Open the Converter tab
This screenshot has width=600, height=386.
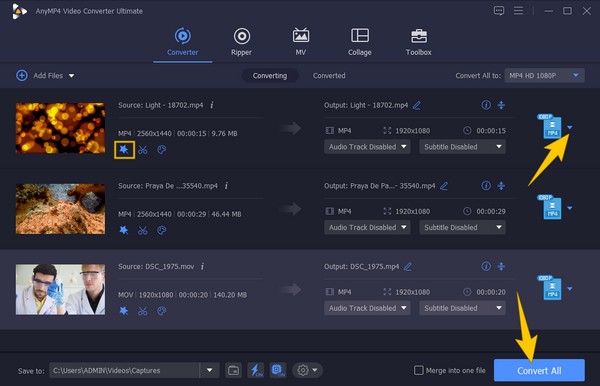click(x=183, y=42)
